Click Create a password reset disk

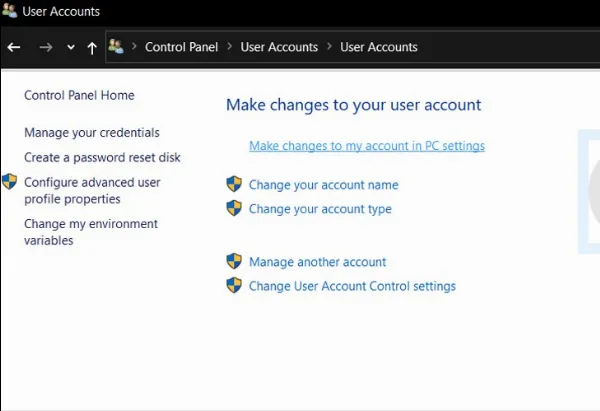pos(102,158)
